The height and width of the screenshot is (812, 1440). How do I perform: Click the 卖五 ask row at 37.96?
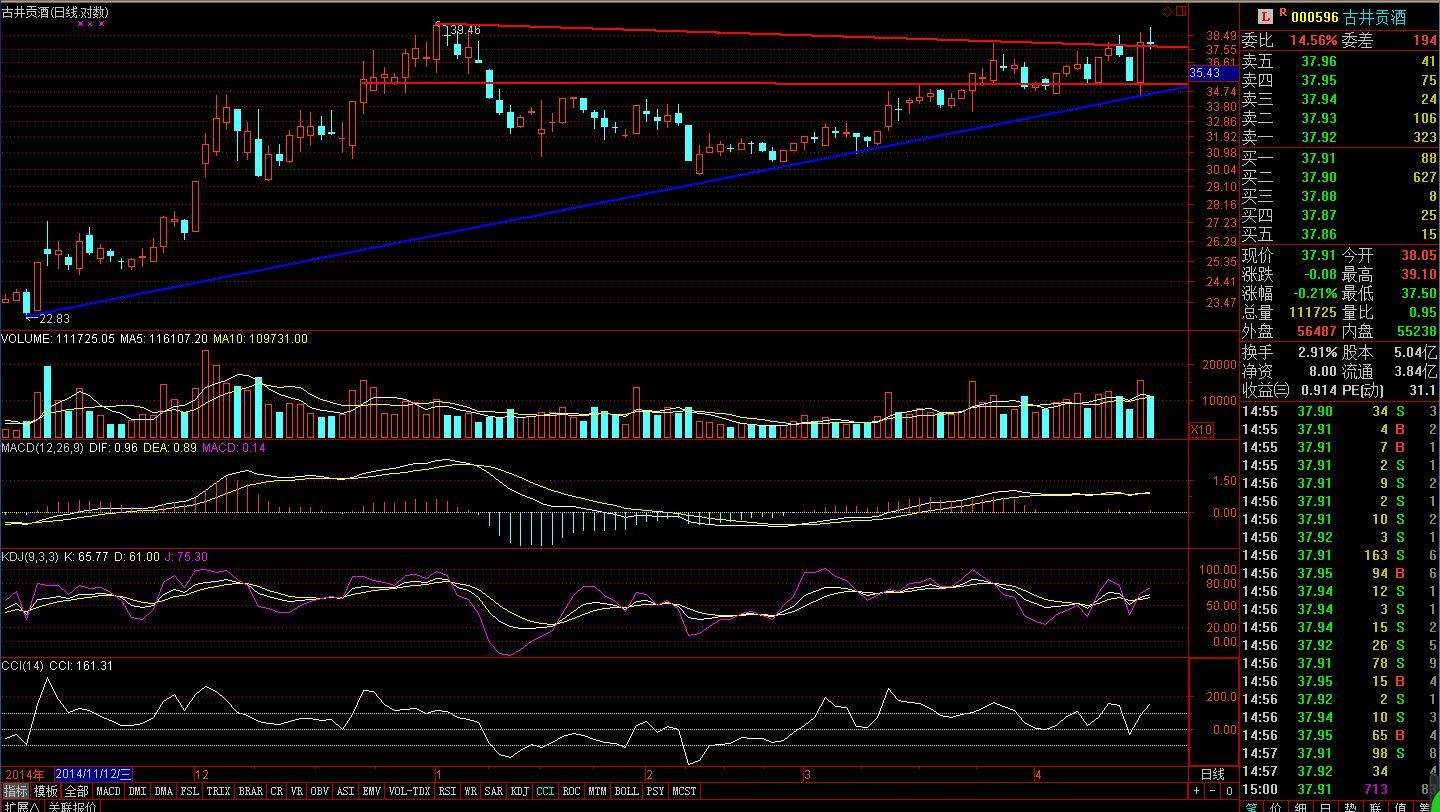tap(1340, 61)
